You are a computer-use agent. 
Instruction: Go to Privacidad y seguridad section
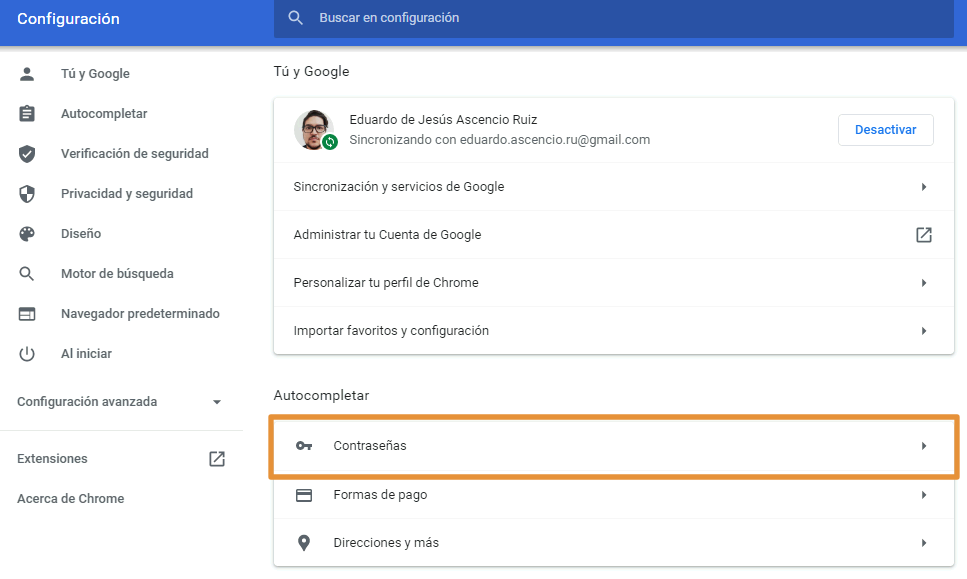point(127,194)
